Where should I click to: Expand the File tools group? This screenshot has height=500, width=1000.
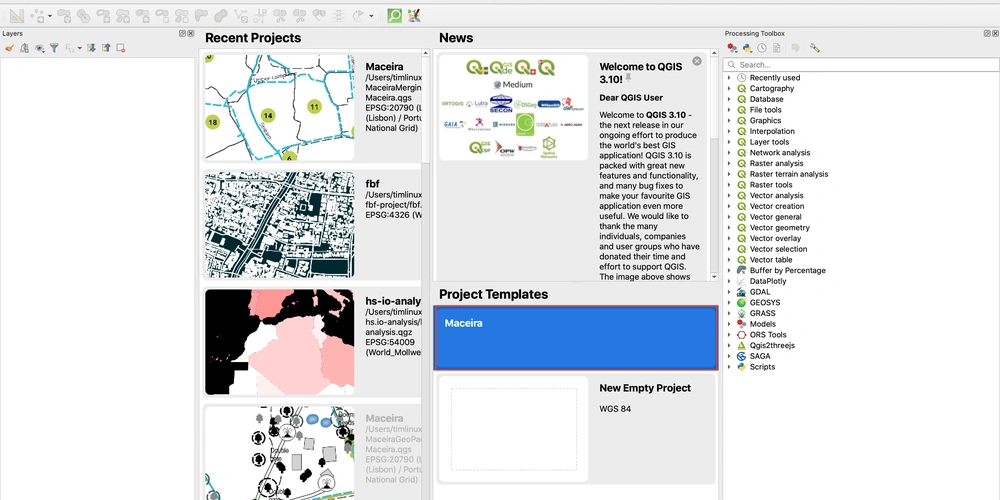click(x=729, y=110)
